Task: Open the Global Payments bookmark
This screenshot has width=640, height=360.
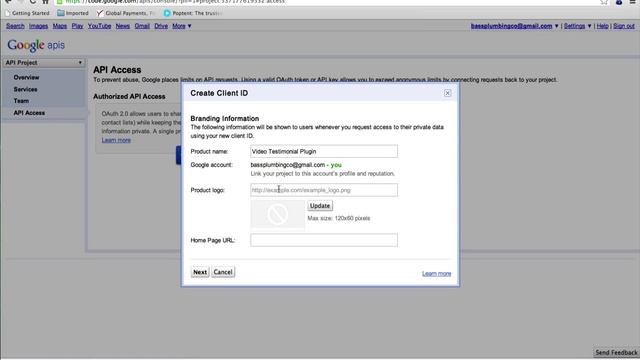Action: click(x=126, y=13)
